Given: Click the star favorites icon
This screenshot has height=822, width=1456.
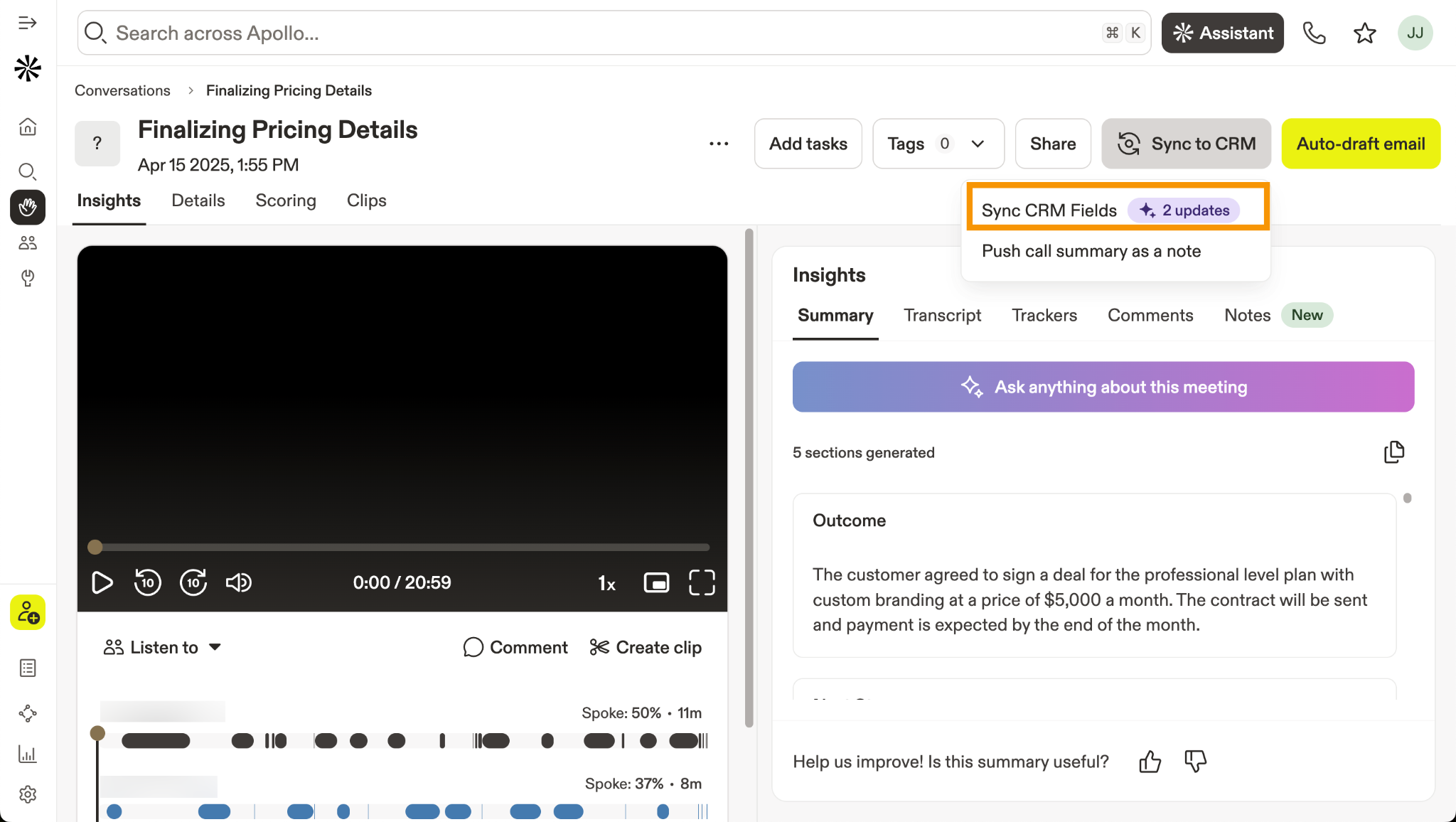Looking at the screenshot, I should point(1364,33).
